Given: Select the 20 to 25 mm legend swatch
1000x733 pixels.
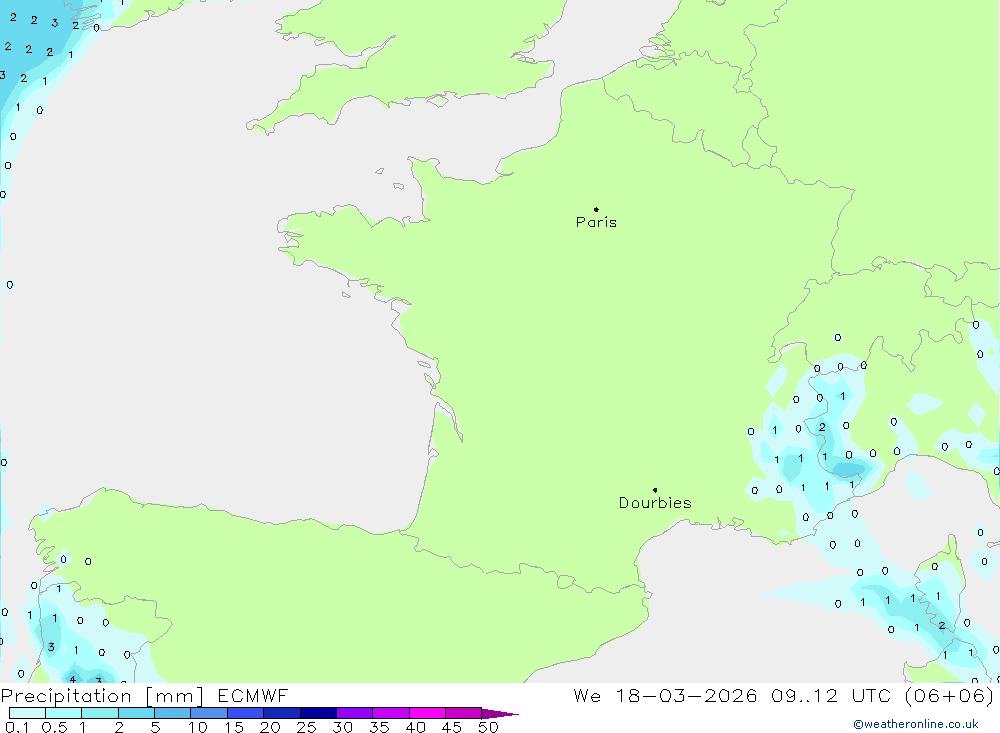Looking at the screenshot, I should (x=282, y=713).
